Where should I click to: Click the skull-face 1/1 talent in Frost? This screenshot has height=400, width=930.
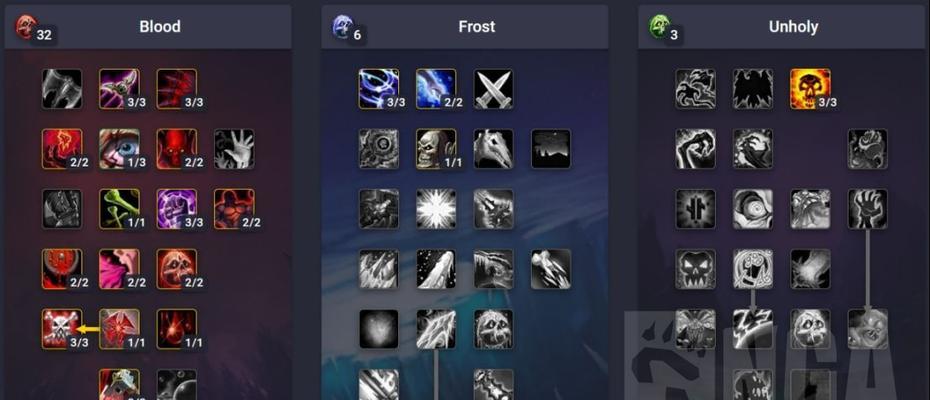pyautogui.click(x=436, y=149)
